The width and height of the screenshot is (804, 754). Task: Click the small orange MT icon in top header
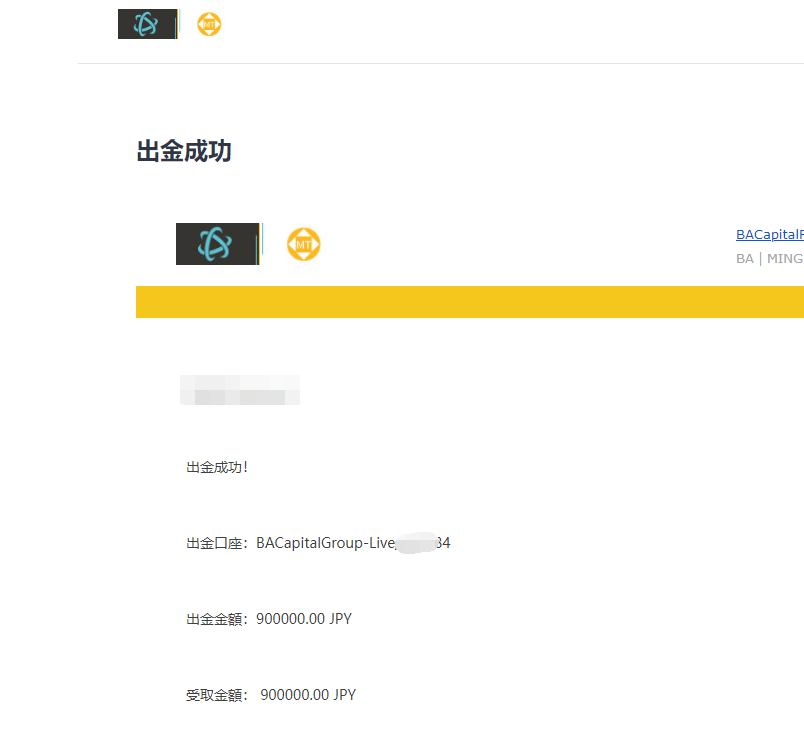[x=209, y=24]
